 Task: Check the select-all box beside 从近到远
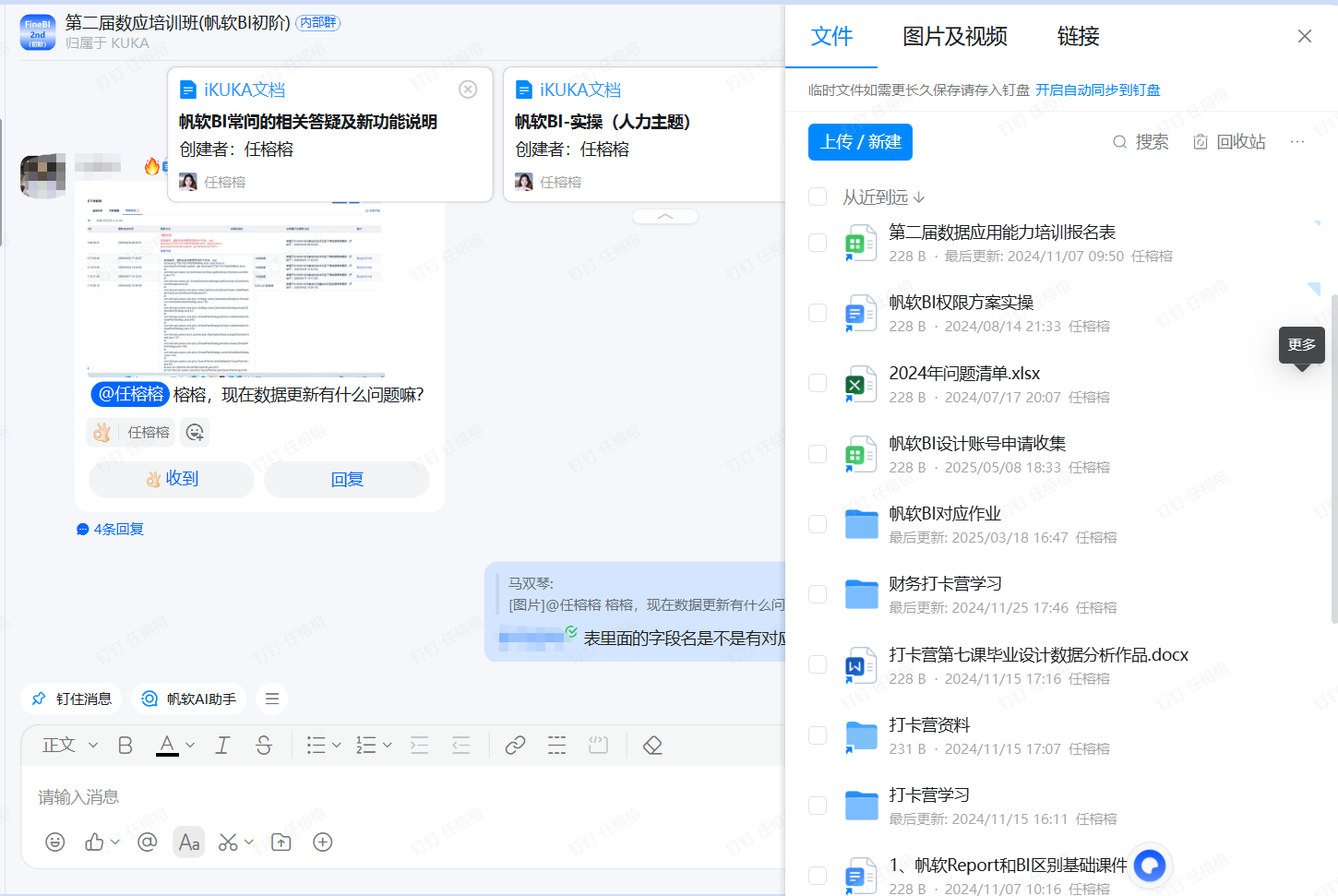pyautogui.click(x=818, y=197)
